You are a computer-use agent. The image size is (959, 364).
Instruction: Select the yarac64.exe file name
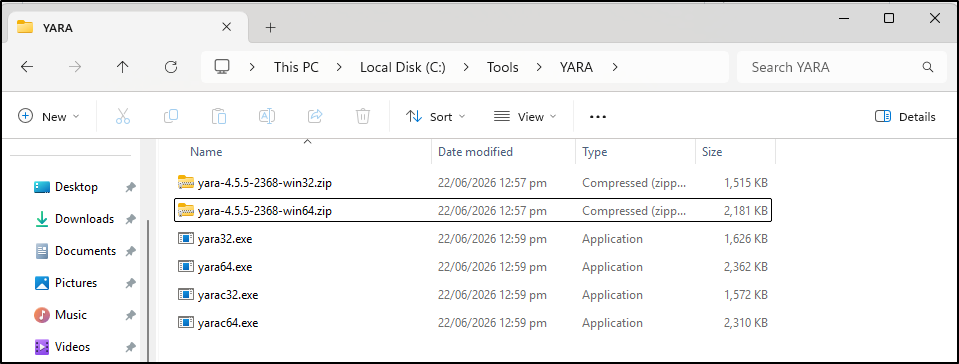click(228, 322)
